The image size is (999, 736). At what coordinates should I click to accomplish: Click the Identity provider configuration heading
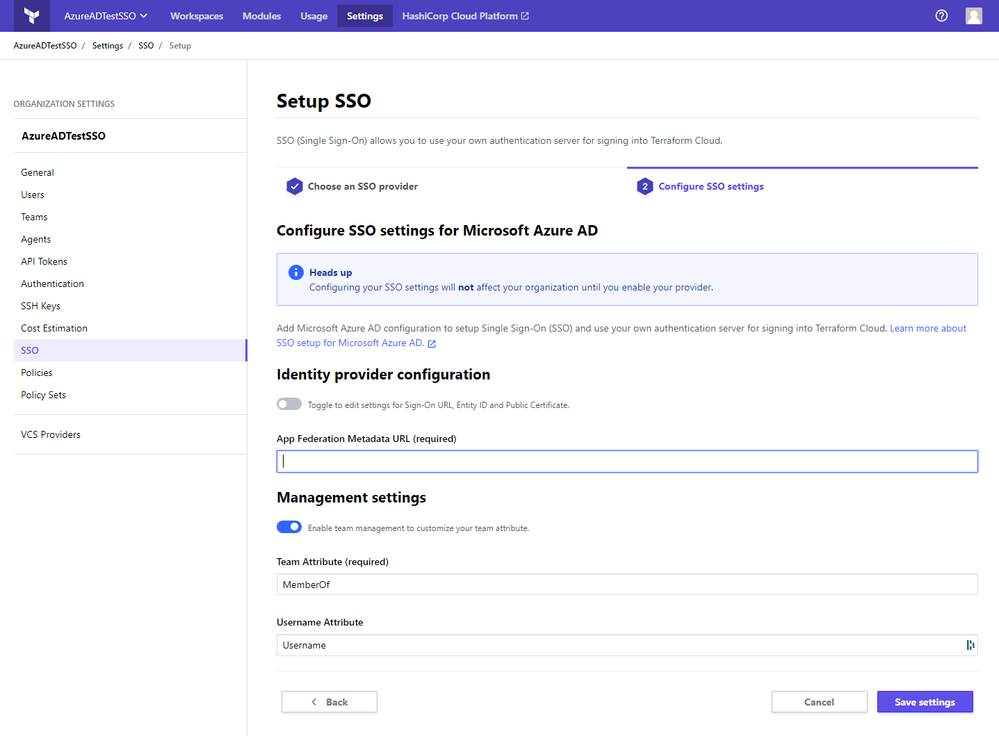384,374
